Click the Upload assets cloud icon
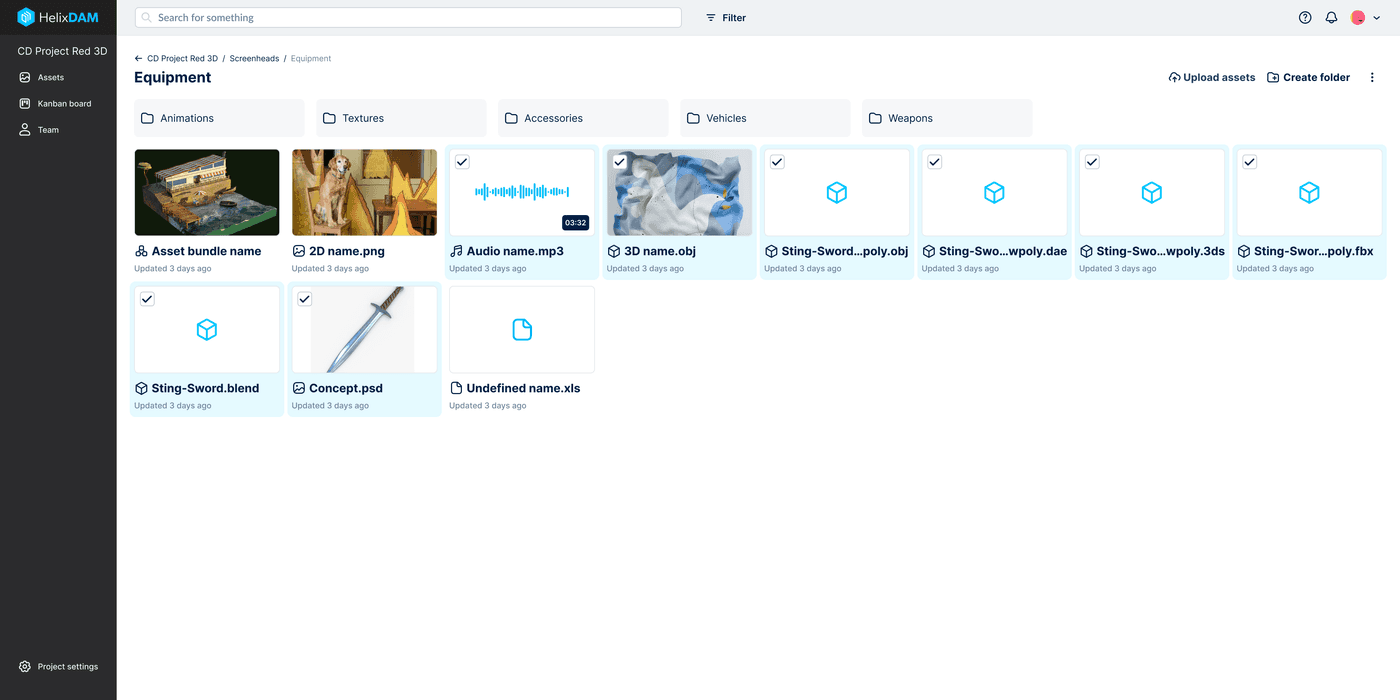Screen dimensions: 1400x700 1174,77
